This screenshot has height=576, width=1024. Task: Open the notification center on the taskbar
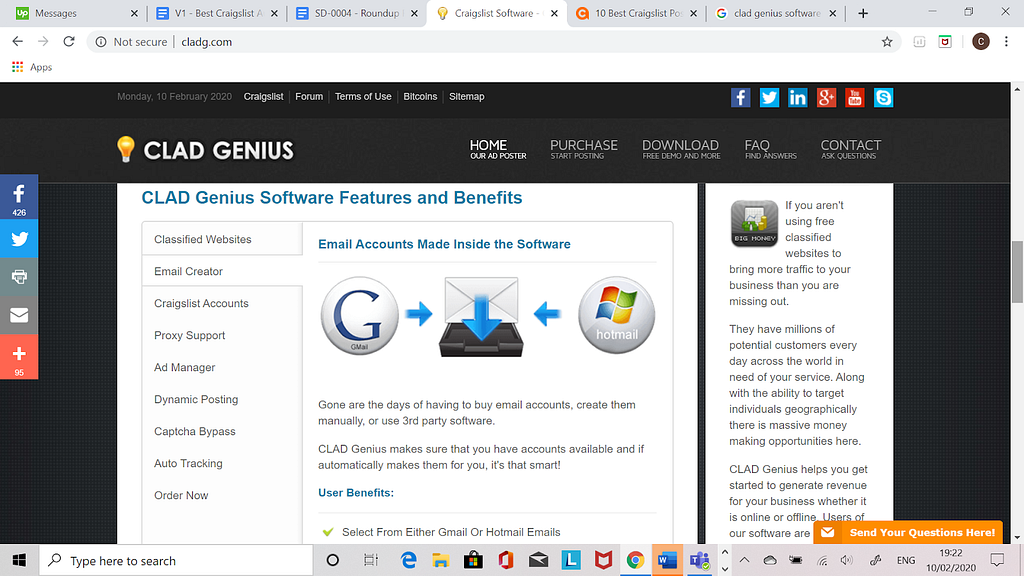click(997, 560)
